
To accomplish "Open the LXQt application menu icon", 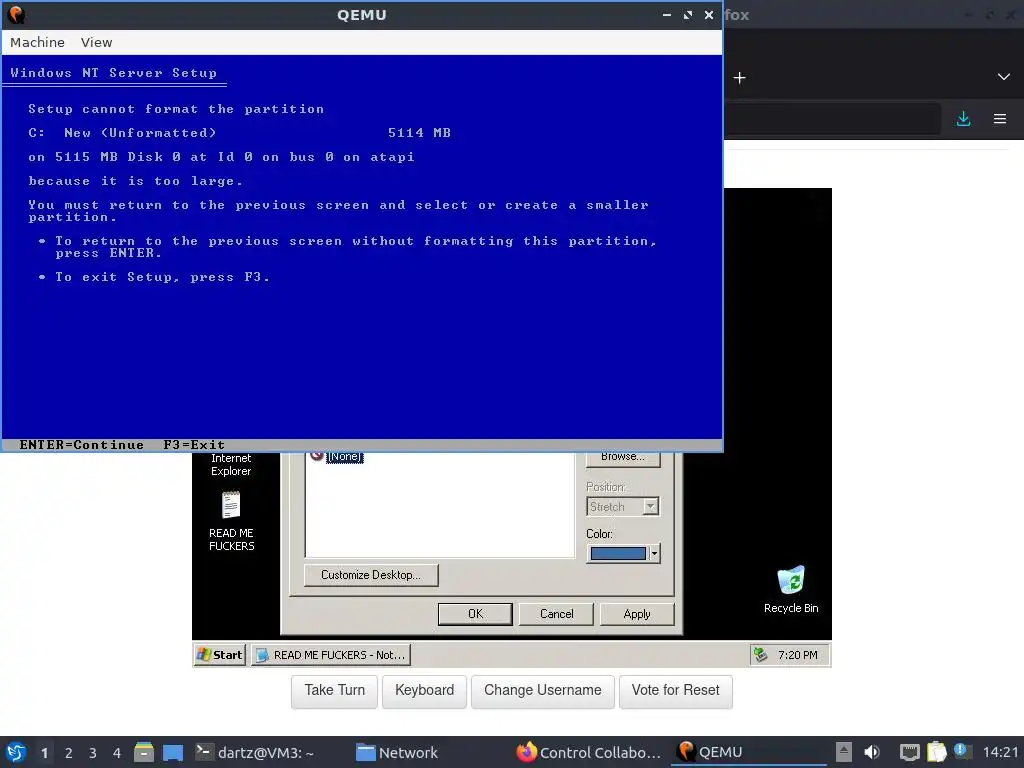I will (16, 752).
